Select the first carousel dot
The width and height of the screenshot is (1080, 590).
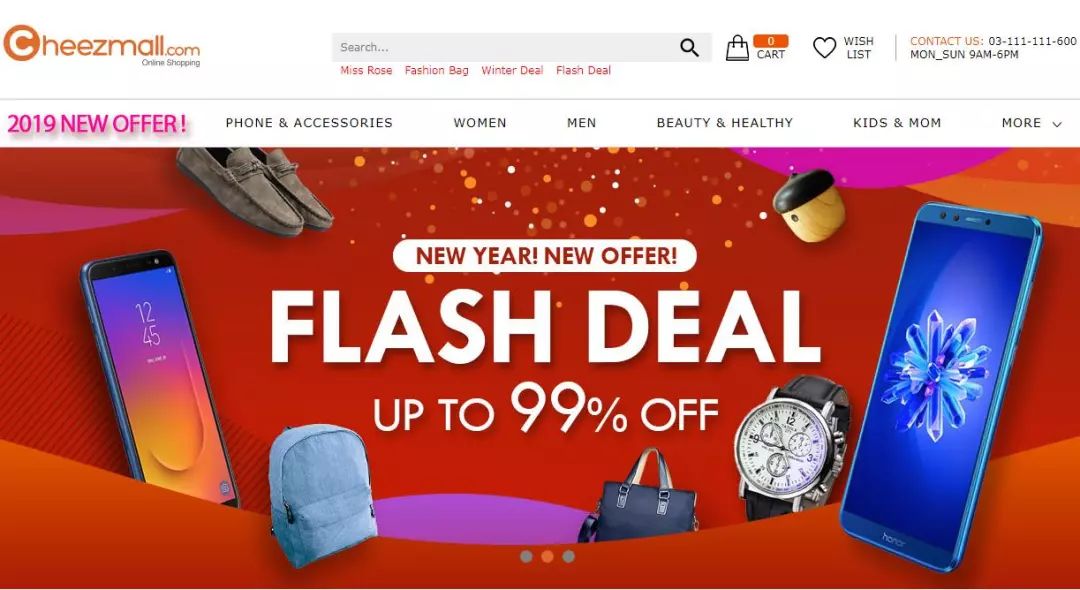526,556
